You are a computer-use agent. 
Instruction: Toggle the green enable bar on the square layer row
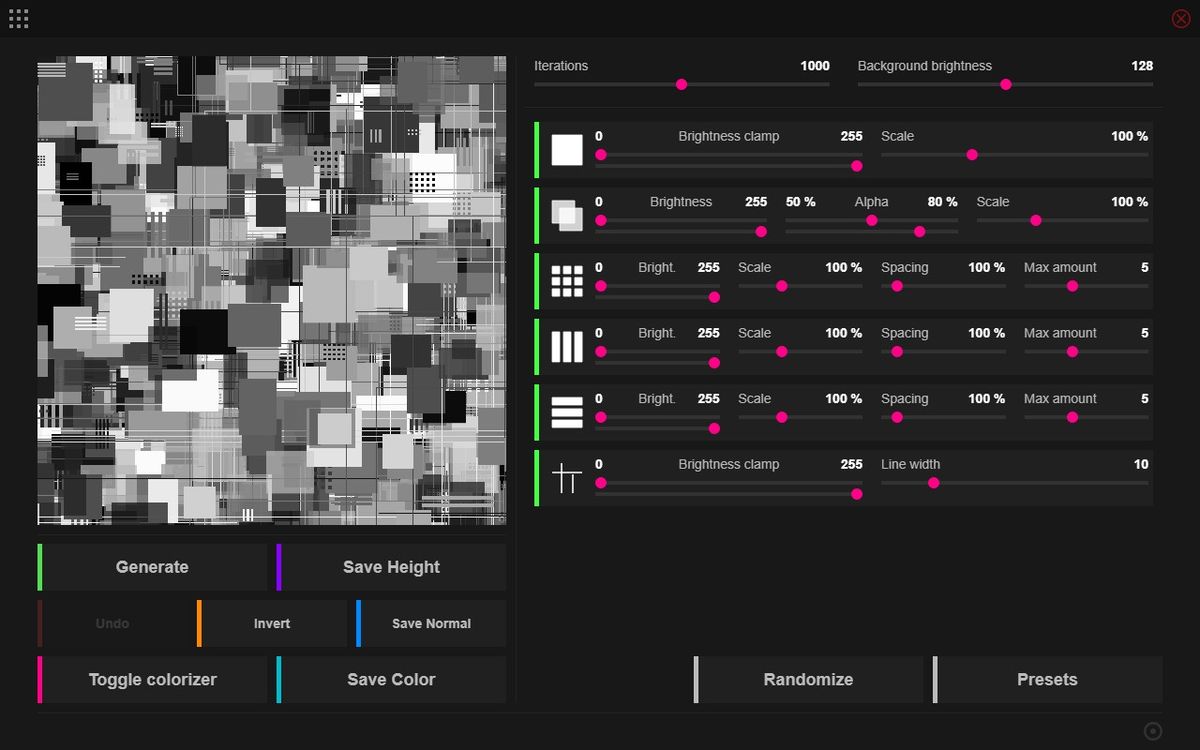[x=539, y=150]
